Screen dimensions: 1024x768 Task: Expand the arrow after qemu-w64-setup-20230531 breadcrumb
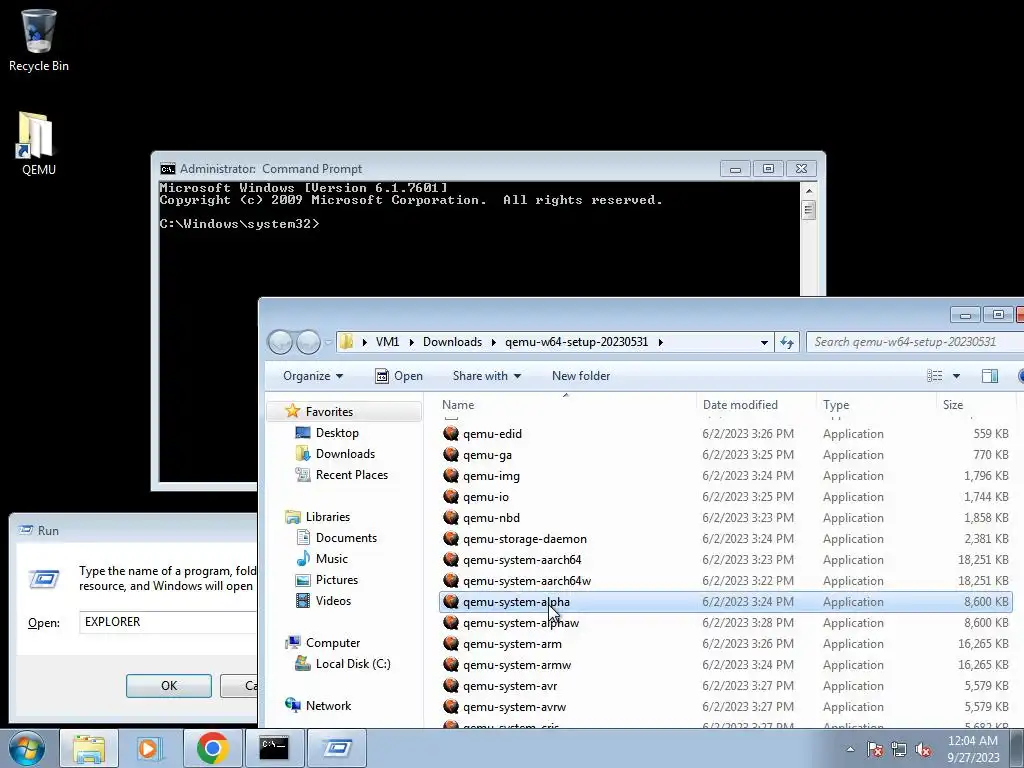pos(661,342)
